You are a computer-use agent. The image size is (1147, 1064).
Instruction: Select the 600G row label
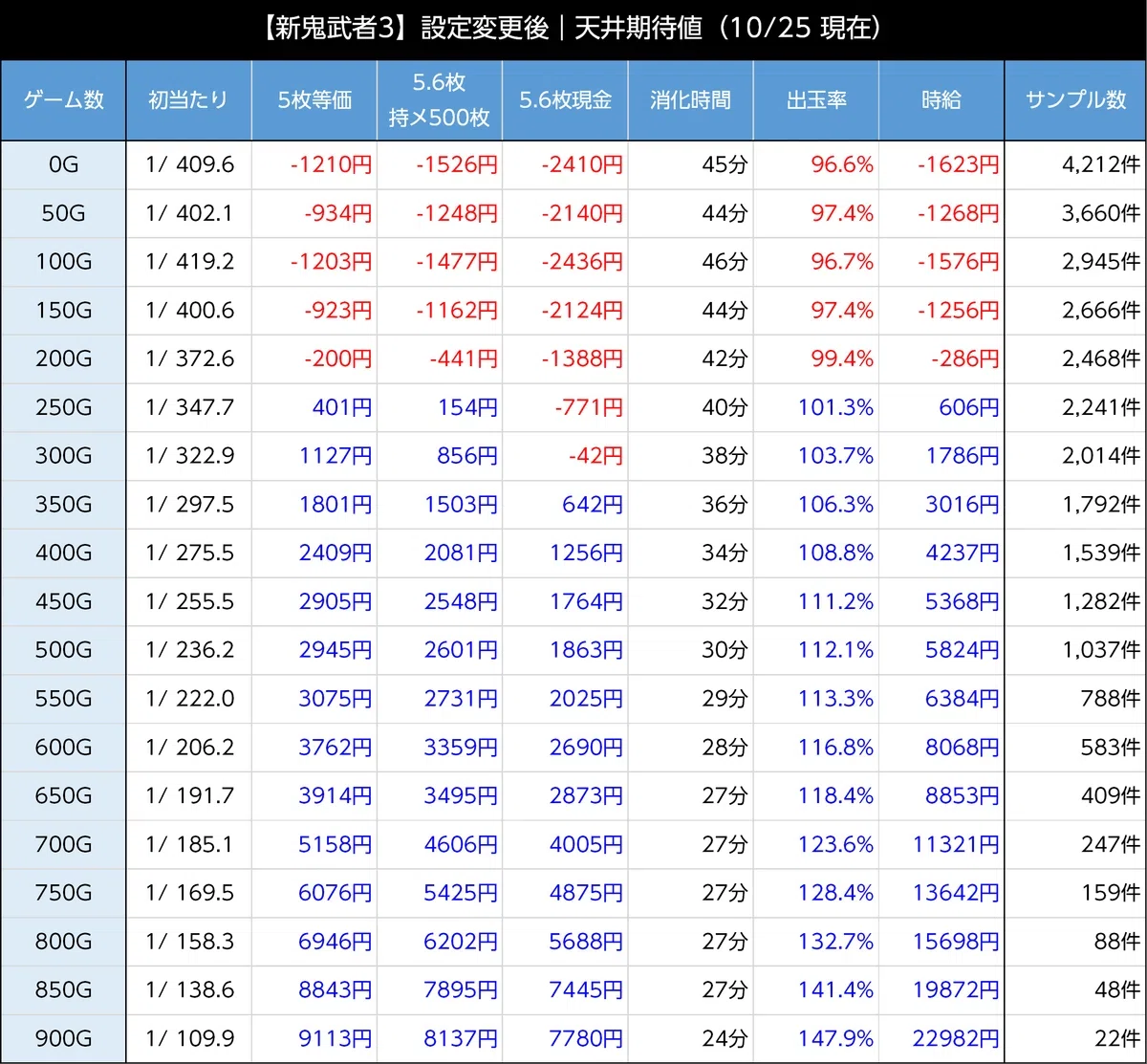pyautogui.click(x=63, y=748)
